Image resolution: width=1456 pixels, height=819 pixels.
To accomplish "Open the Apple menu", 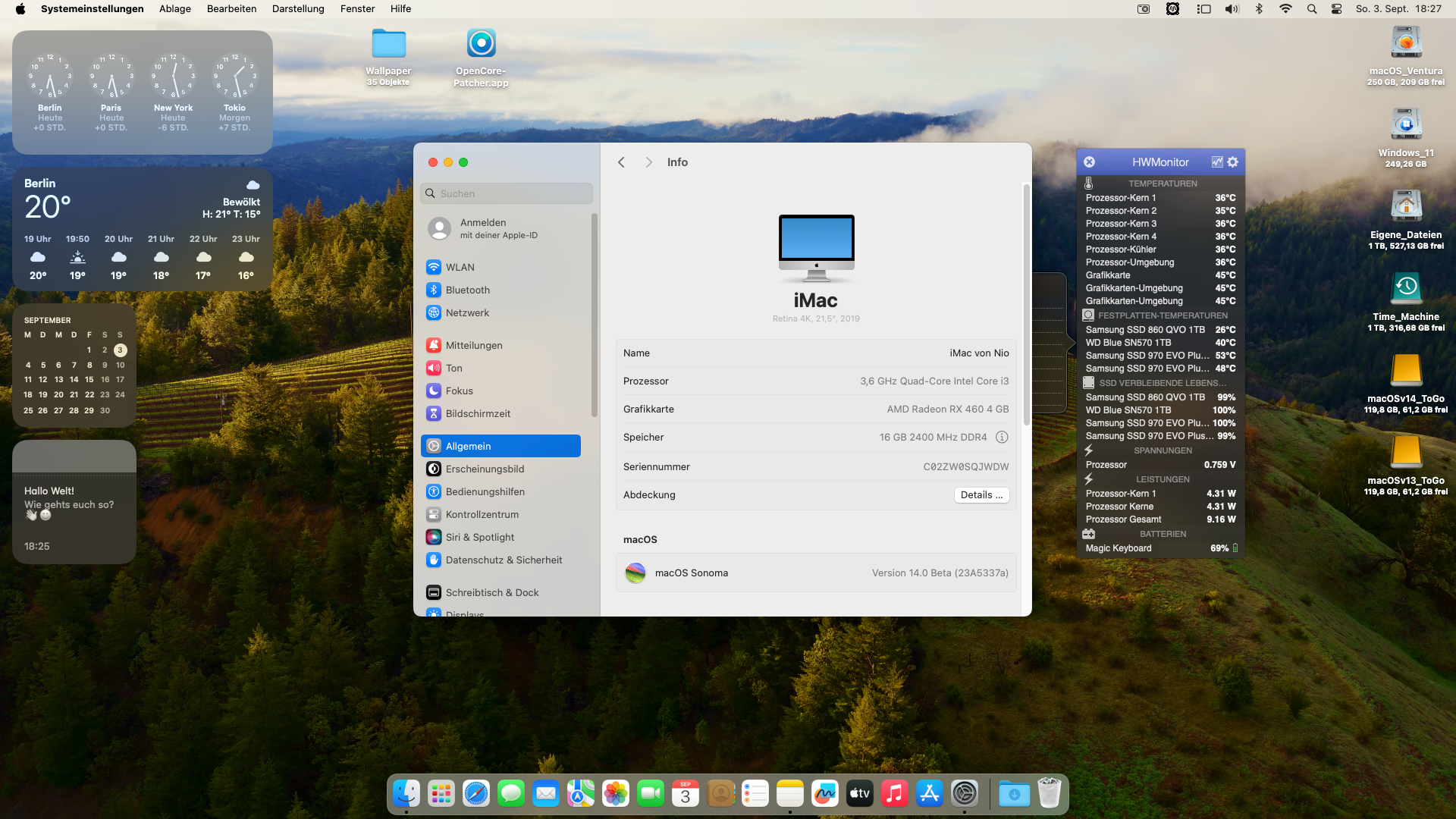I will coord(20,9).
